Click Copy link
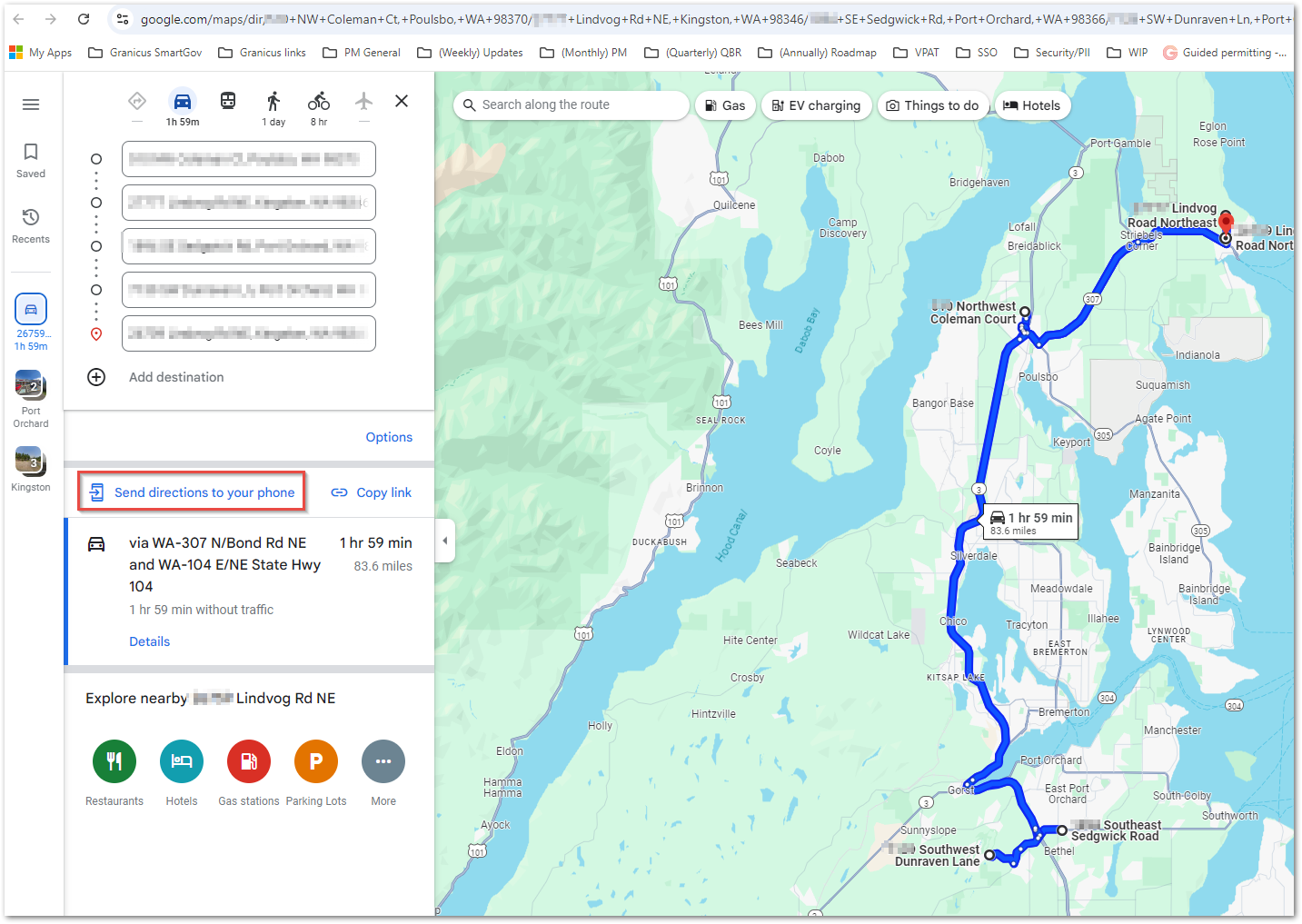The height and width of the screenshot is (924, 1302). click(x=372, y=492)
